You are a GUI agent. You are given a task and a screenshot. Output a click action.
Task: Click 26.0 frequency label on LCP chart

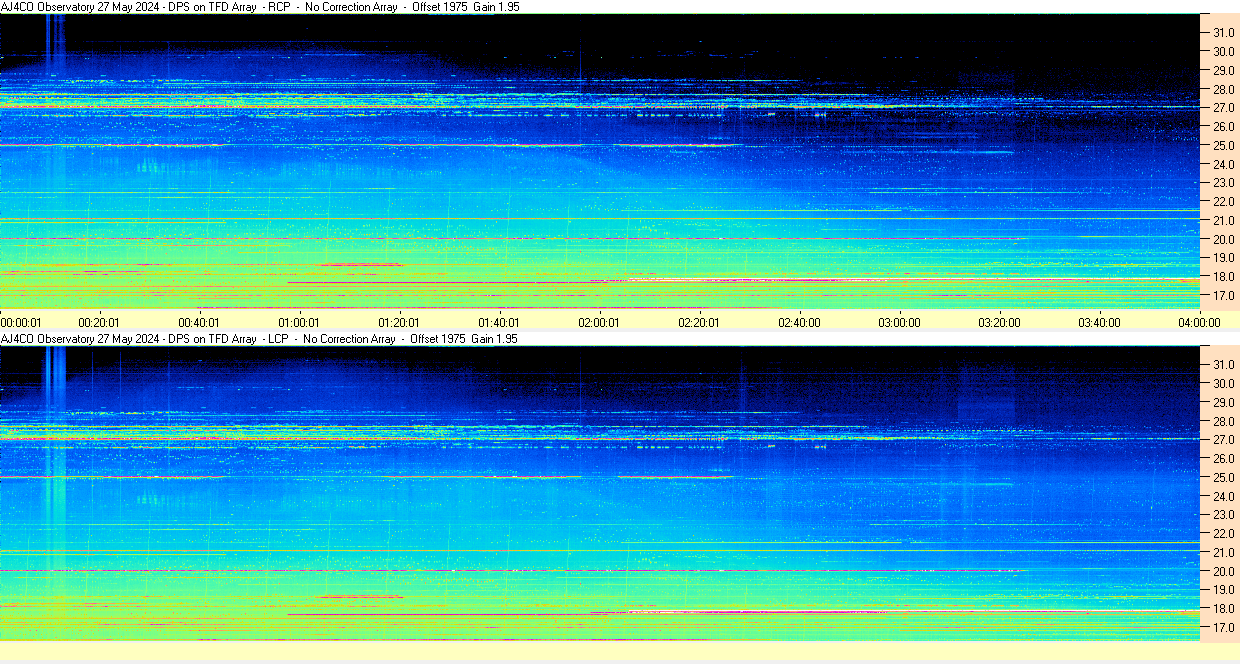(x=1223, y=458)
